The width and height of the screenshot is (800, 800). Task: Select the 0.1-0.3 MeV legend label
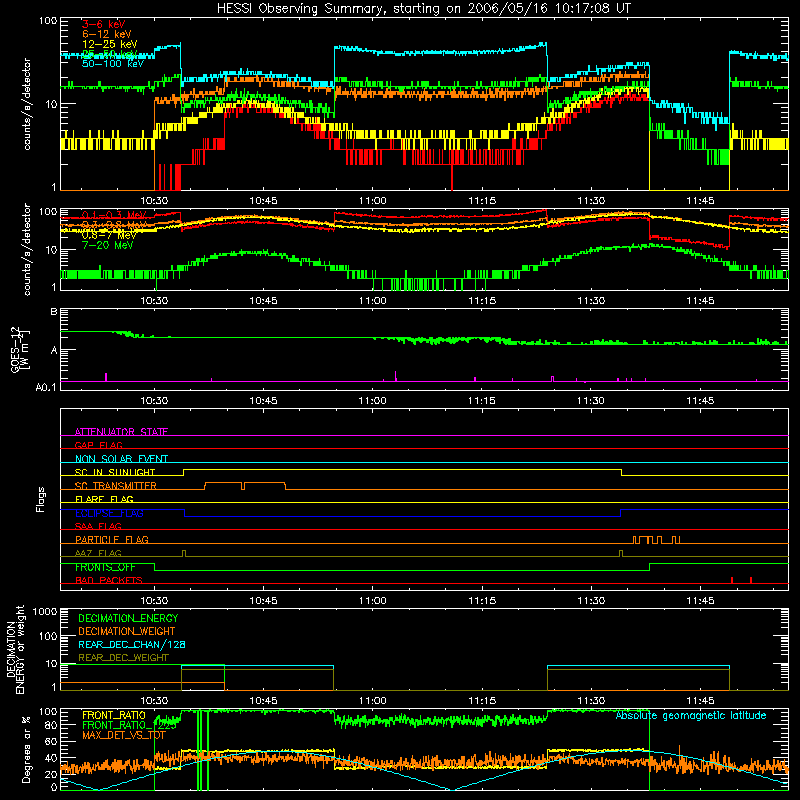(114, 215)
